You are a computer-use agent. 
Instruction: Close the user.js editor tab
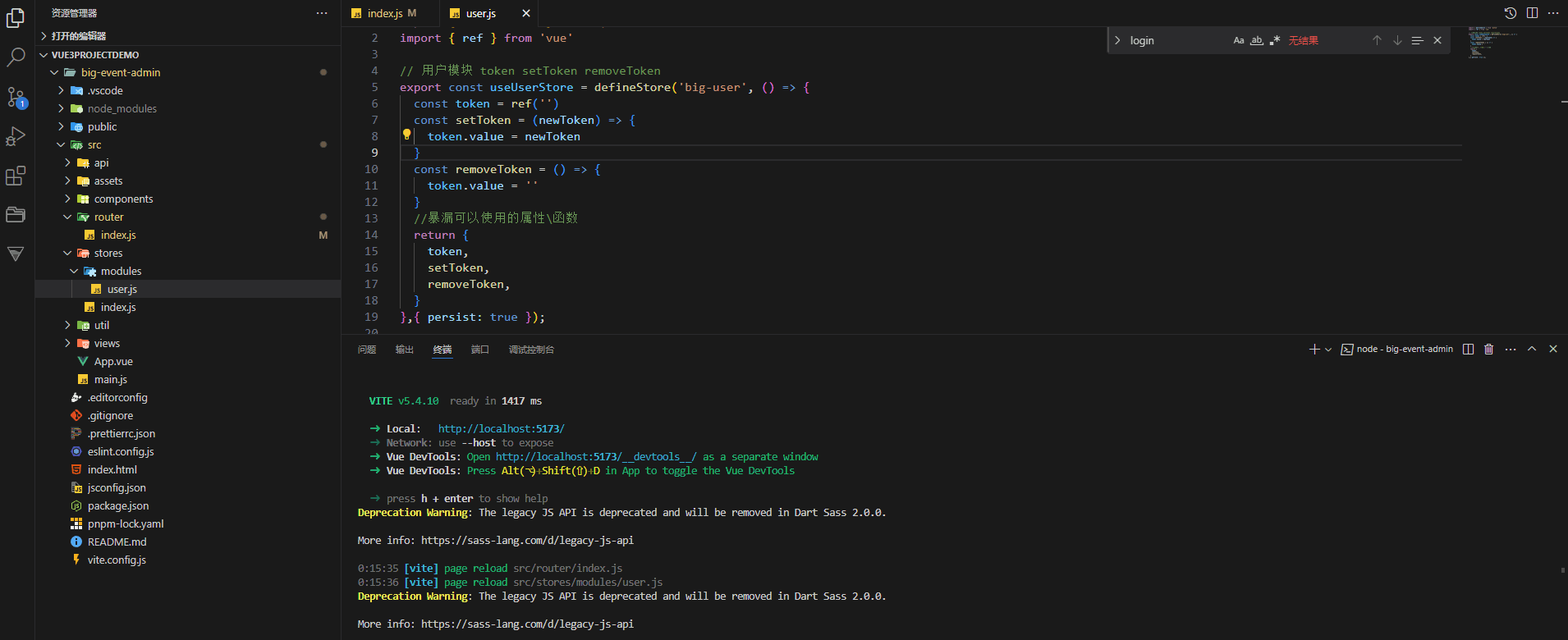click(x=526, y=13)
